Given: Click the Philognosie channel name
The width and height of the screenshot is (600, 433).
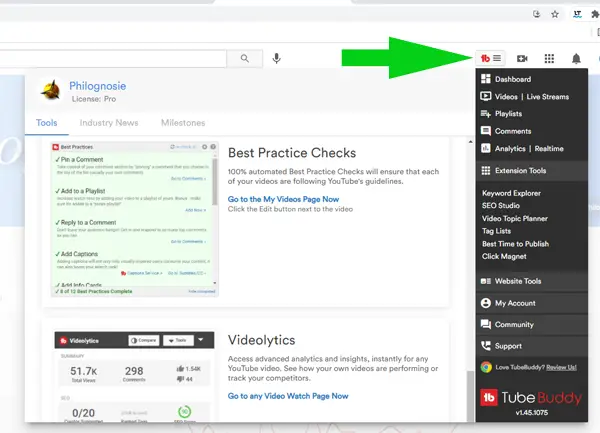Looking at the screenshot, I should pos(98,86).
